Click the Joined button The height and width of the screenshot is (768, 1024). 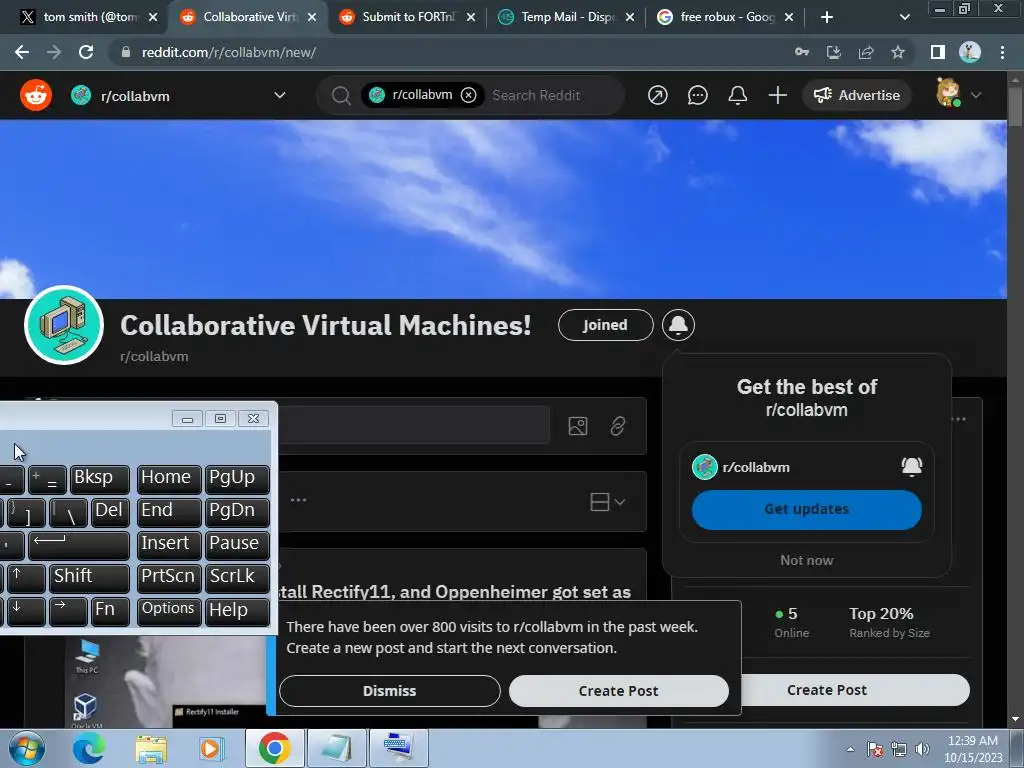(605, 325)
